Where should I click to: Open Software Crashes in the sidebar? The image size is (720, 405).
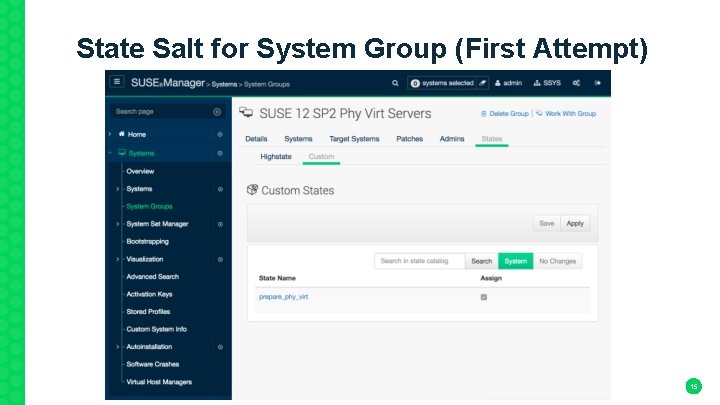(152, 364)
